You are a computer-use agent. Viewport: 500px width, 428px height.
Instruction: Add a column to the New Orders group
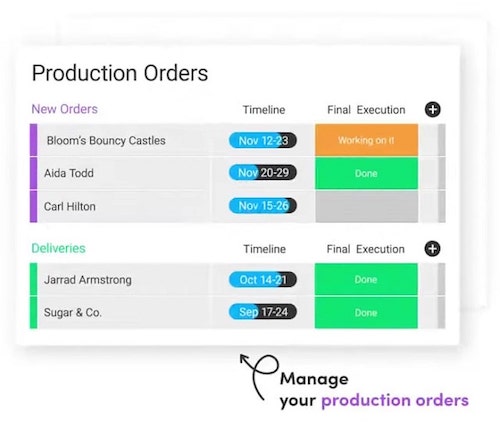tap(433, 109)
